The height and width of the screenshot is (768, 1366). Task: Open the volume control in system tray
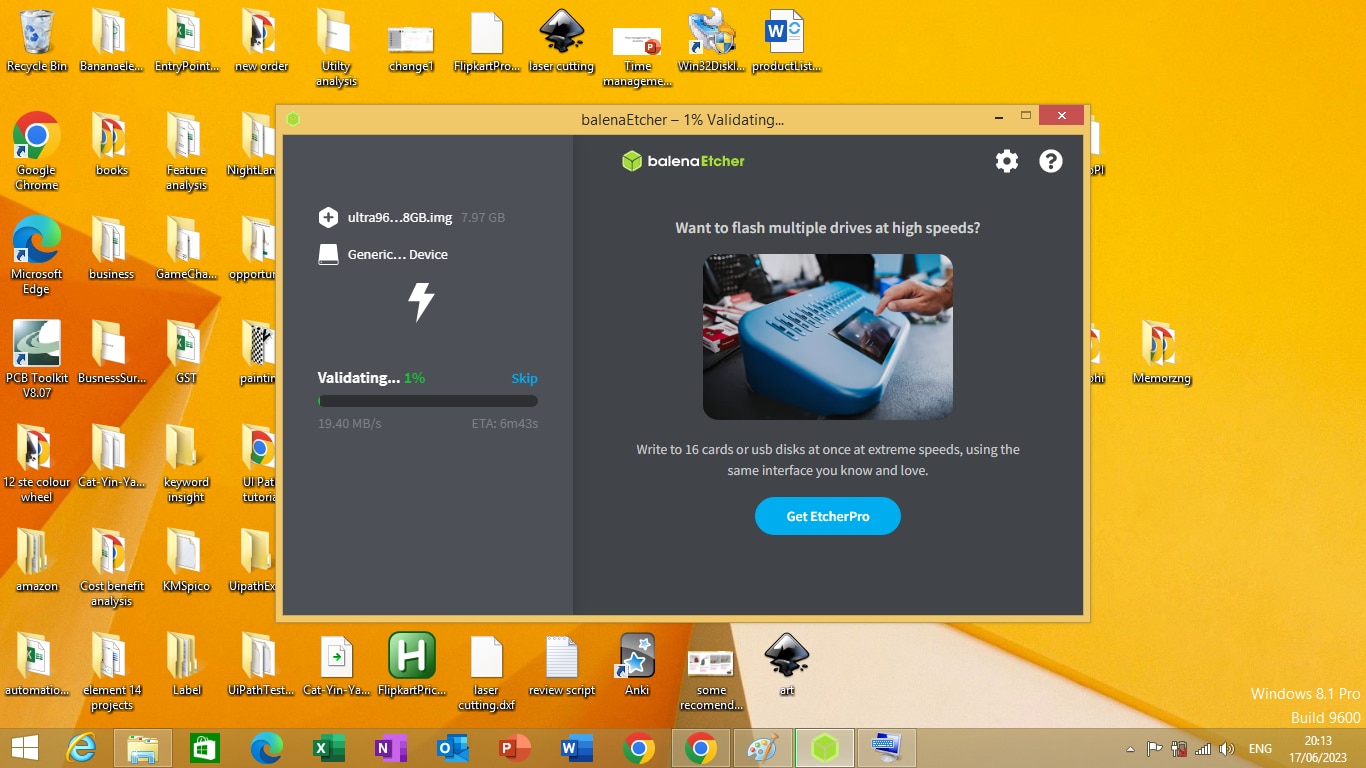(1227, 748)
